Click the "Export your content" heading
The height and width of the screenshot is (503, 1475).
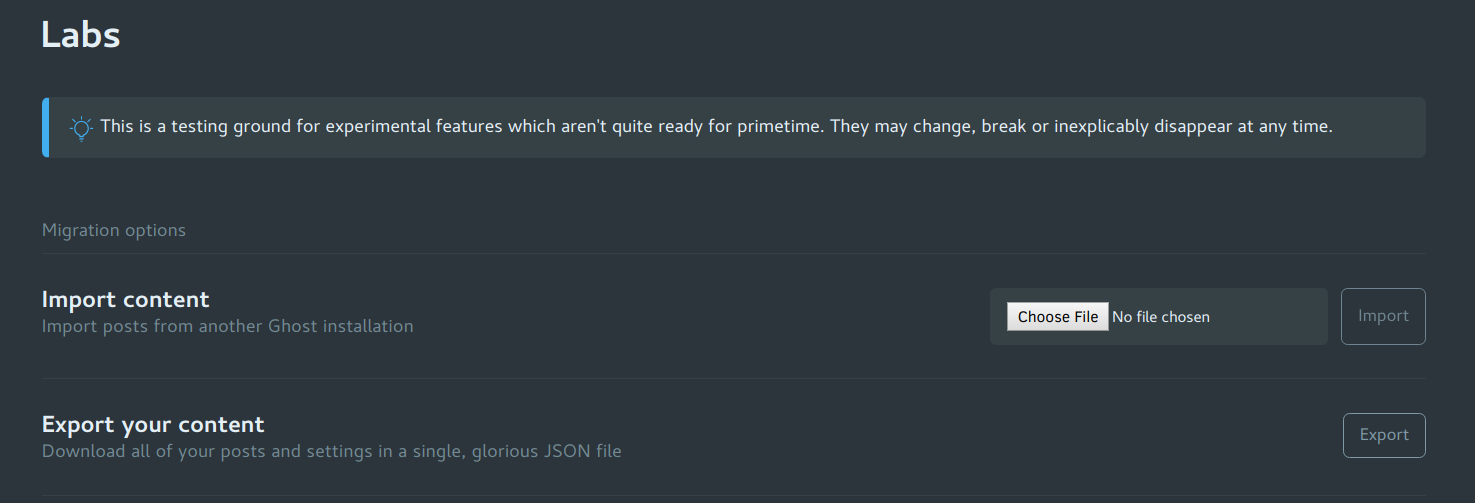(x=153, y=424)
